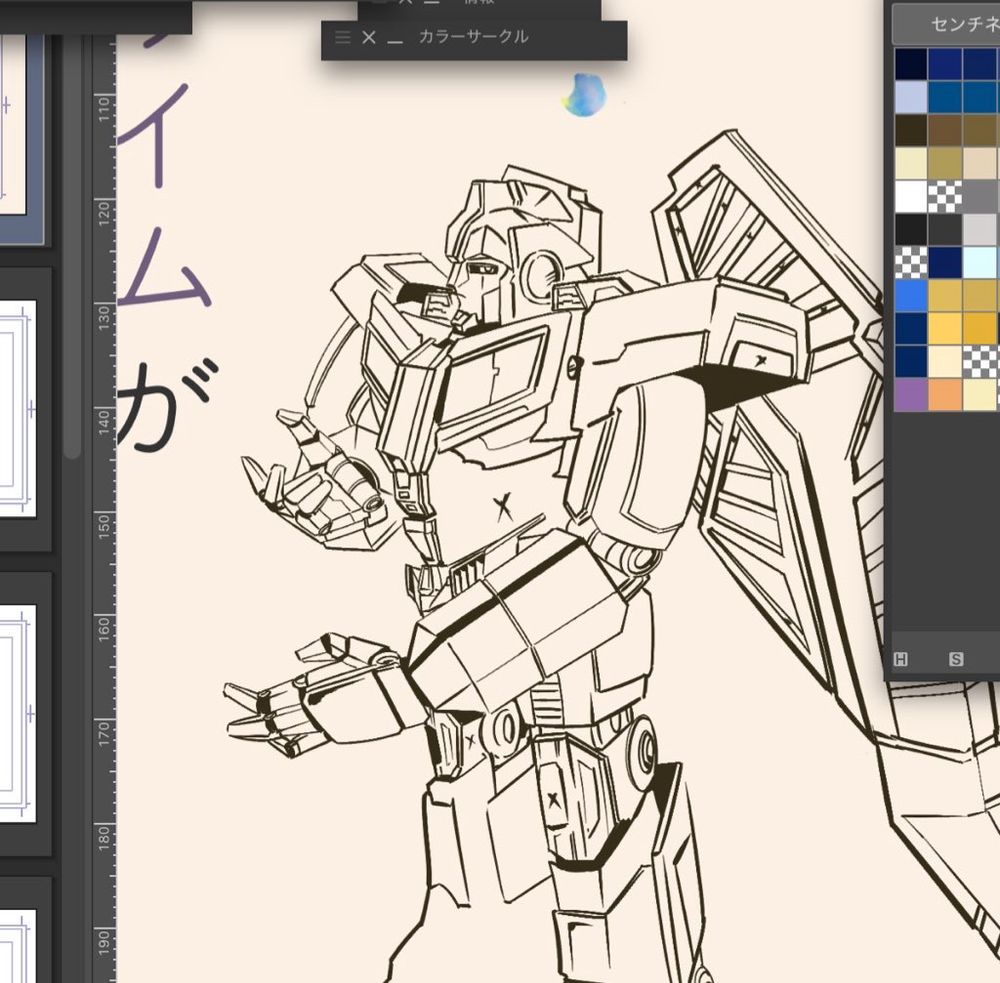The height and width of the screenshot is (983, 1000).
Task: Pick the bright blue color swatch
Action: [x=910, y=295]
